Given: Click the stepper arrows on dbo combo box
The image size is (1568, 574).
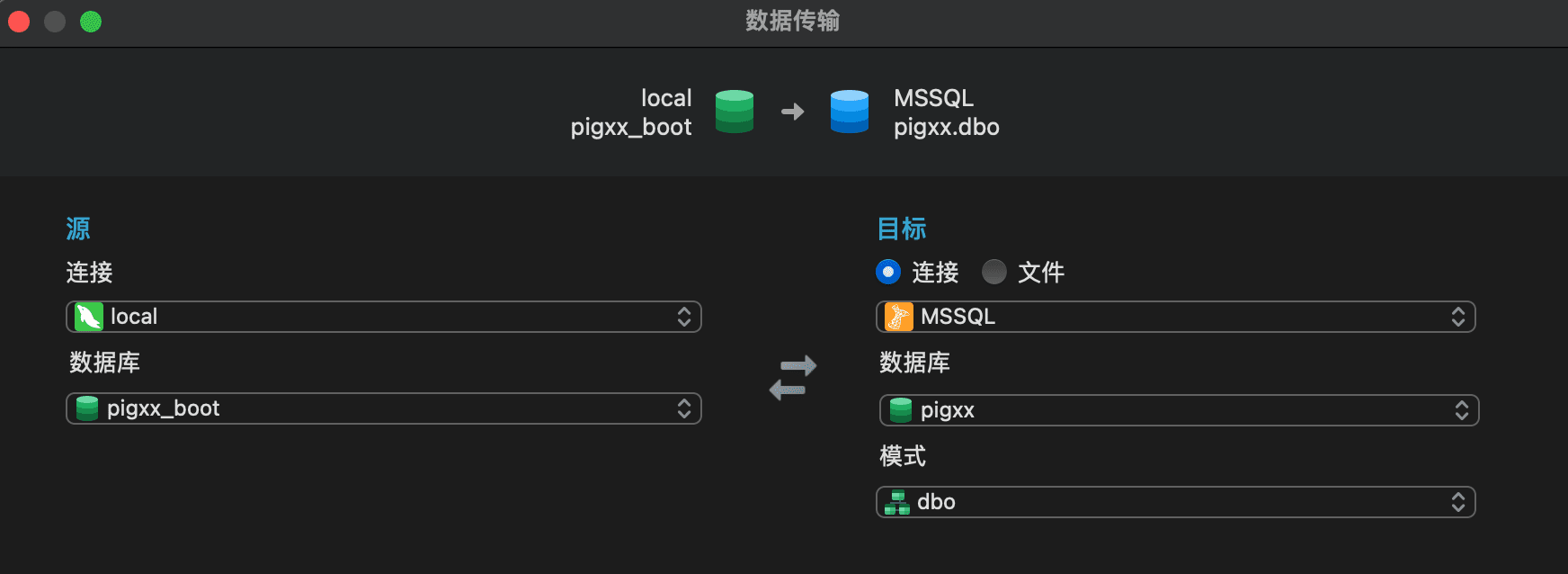Looking at the screenshot, I should click(x=1458, y=502).
